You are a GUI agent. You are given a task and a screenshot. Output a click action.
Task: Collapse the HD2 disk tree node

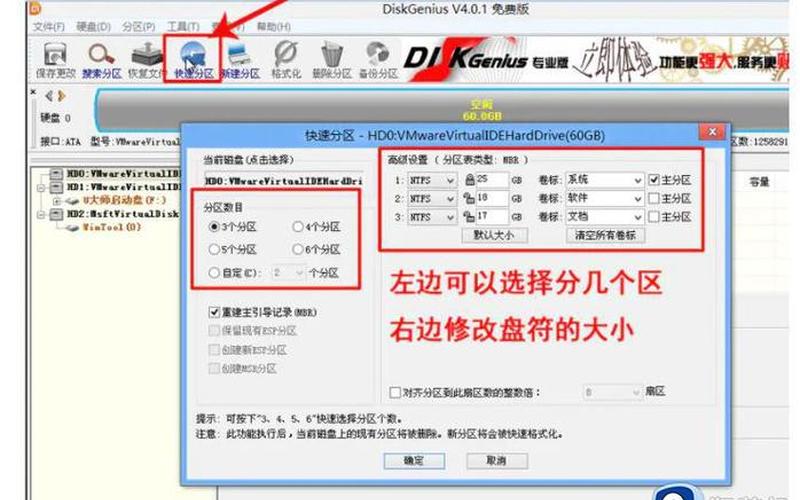[x=42, y=214]
